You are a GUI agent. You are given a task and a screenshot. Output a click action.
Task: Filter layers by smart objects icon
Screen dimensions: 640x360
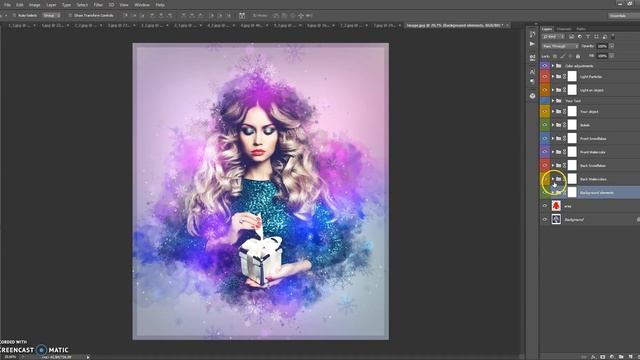click(604, 37)
